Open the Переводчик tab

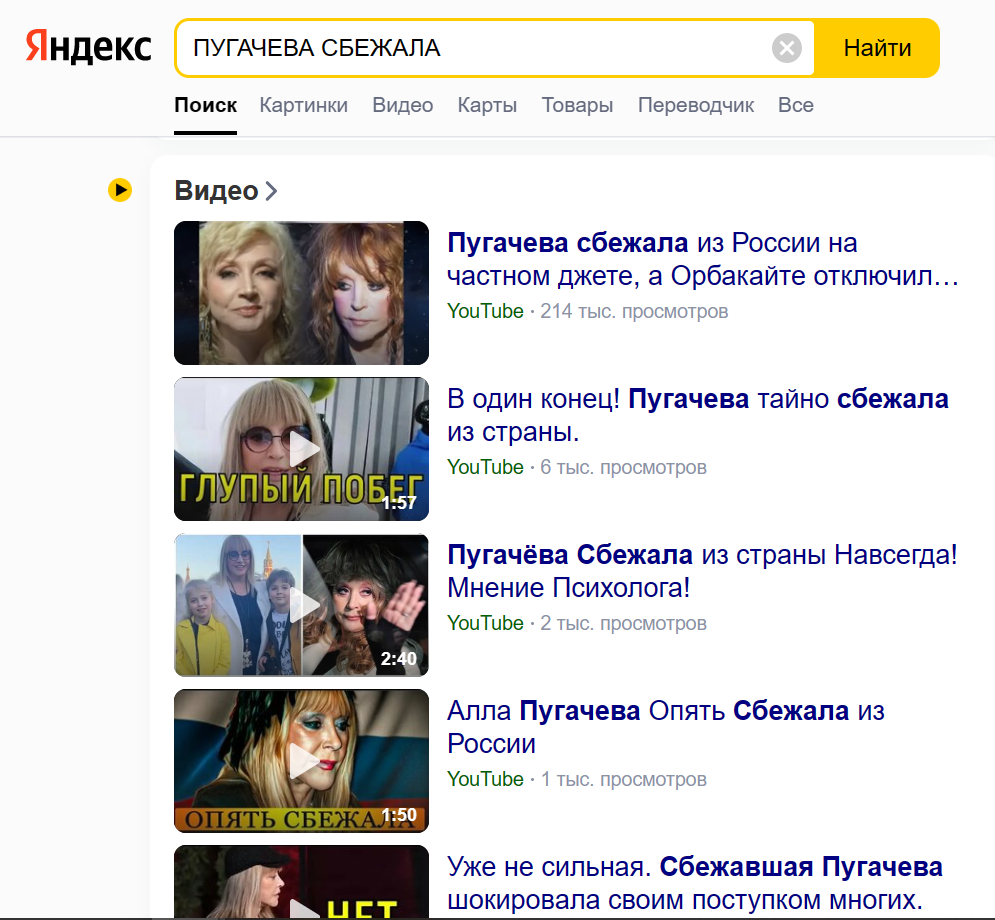coord(696,105)
